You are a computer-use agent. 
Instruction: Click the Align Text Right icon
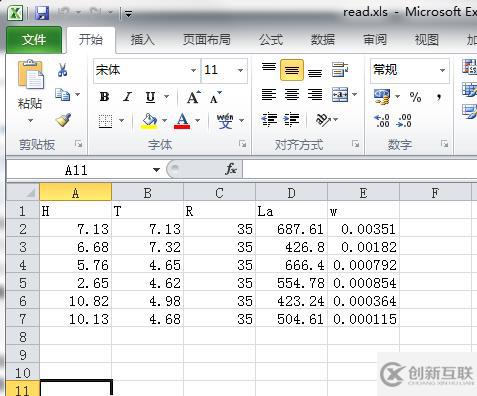click(315, 95)
